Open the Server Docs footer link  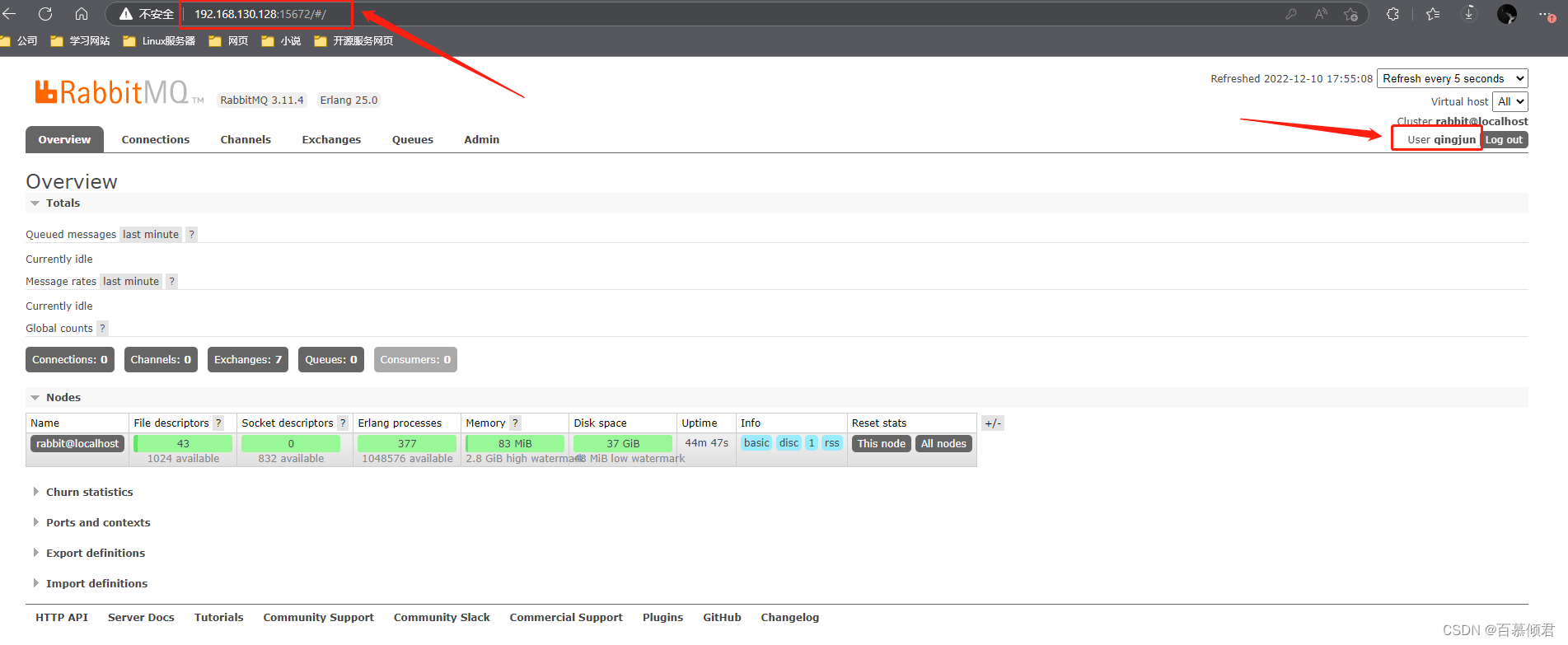pos(141,618)
